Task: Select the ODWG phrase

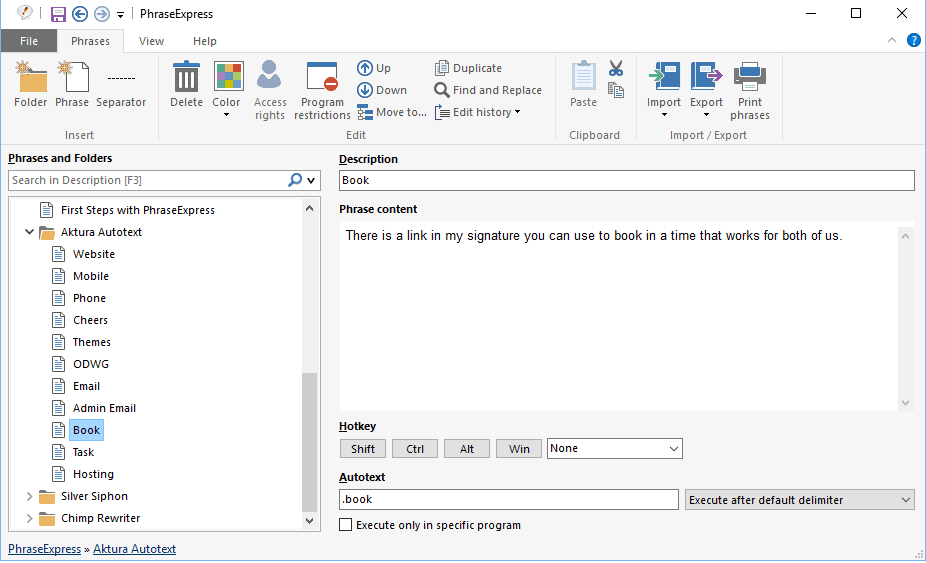Action: [x=90, y=364]
